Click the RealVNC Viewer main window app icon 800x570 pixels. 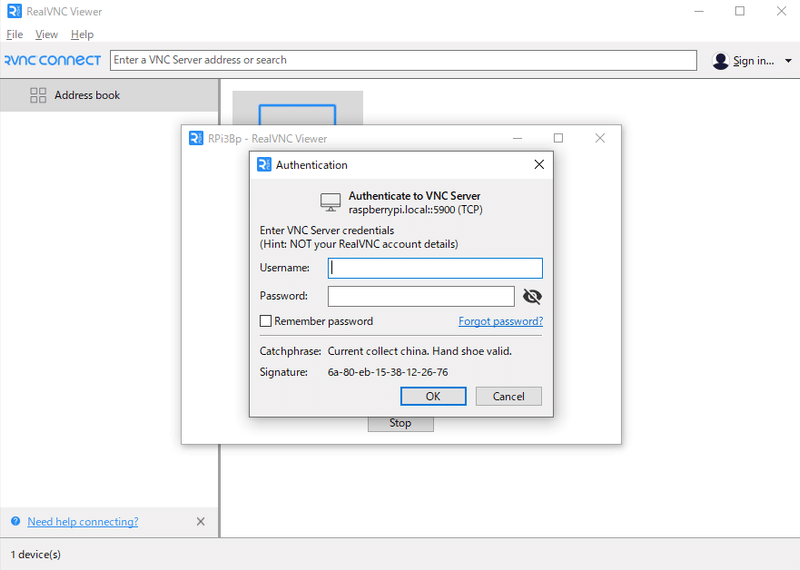(14, 11)
